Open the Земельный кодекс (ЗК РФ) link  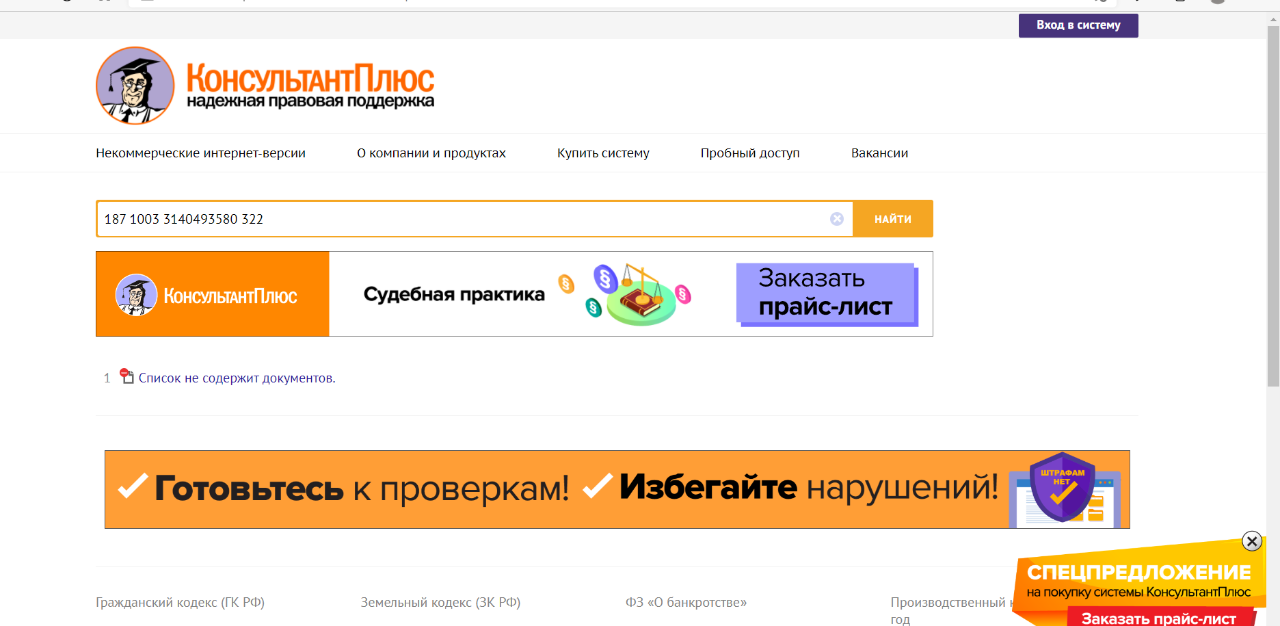(440, 602)
